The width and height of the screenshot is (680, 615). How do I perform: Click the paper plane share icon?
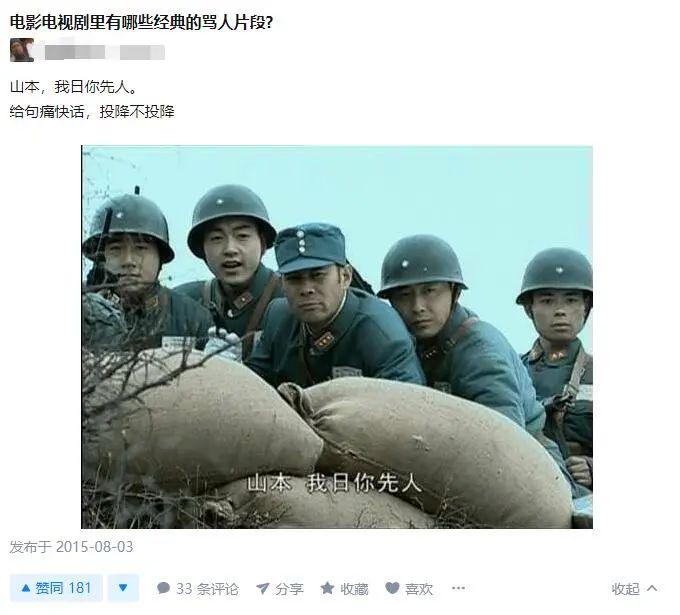[263, 589]
